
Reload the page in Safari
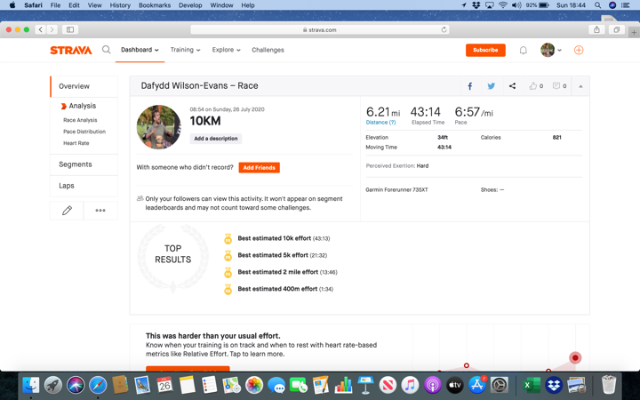444,29
